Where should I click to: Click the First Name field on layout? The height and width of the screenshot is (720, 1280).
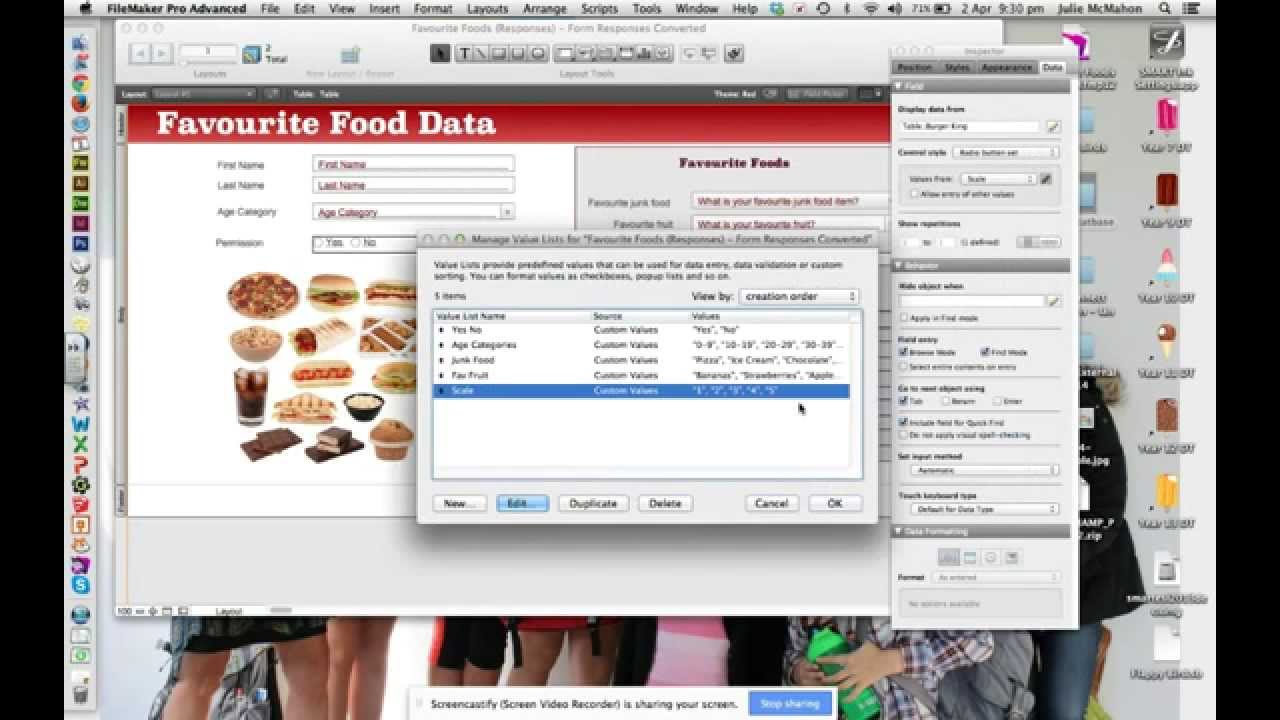pos(413,164)
